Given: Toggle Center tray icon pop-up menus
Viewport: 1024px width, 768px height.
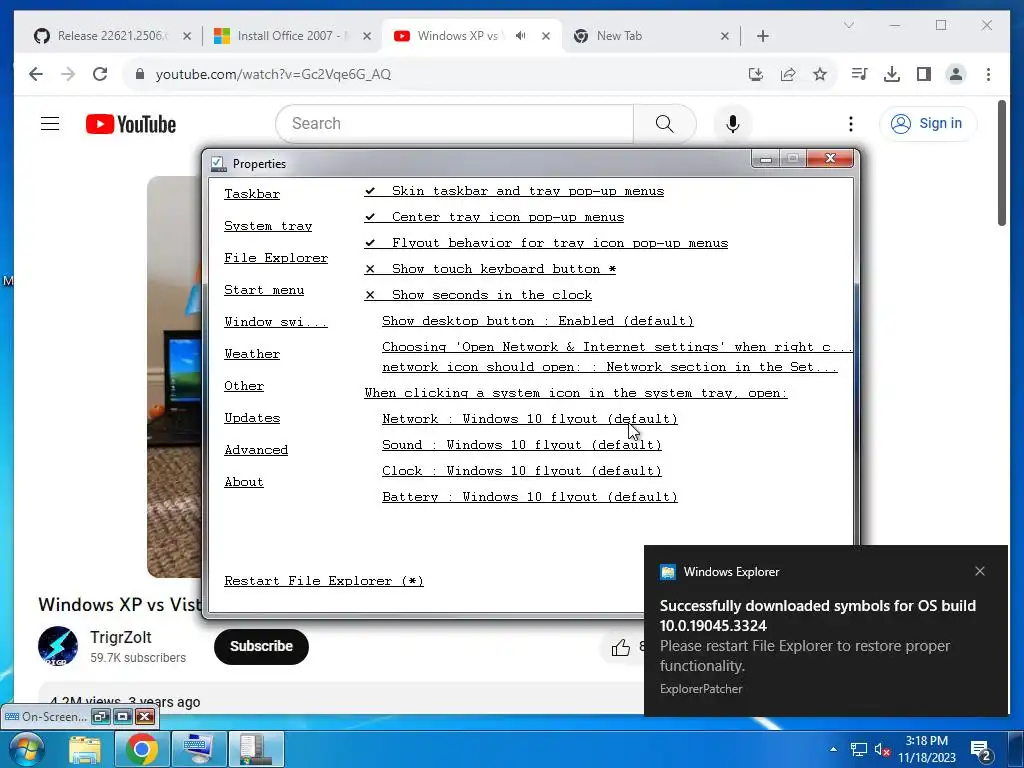Looking at the screenshot, I should tap(494, 217).
